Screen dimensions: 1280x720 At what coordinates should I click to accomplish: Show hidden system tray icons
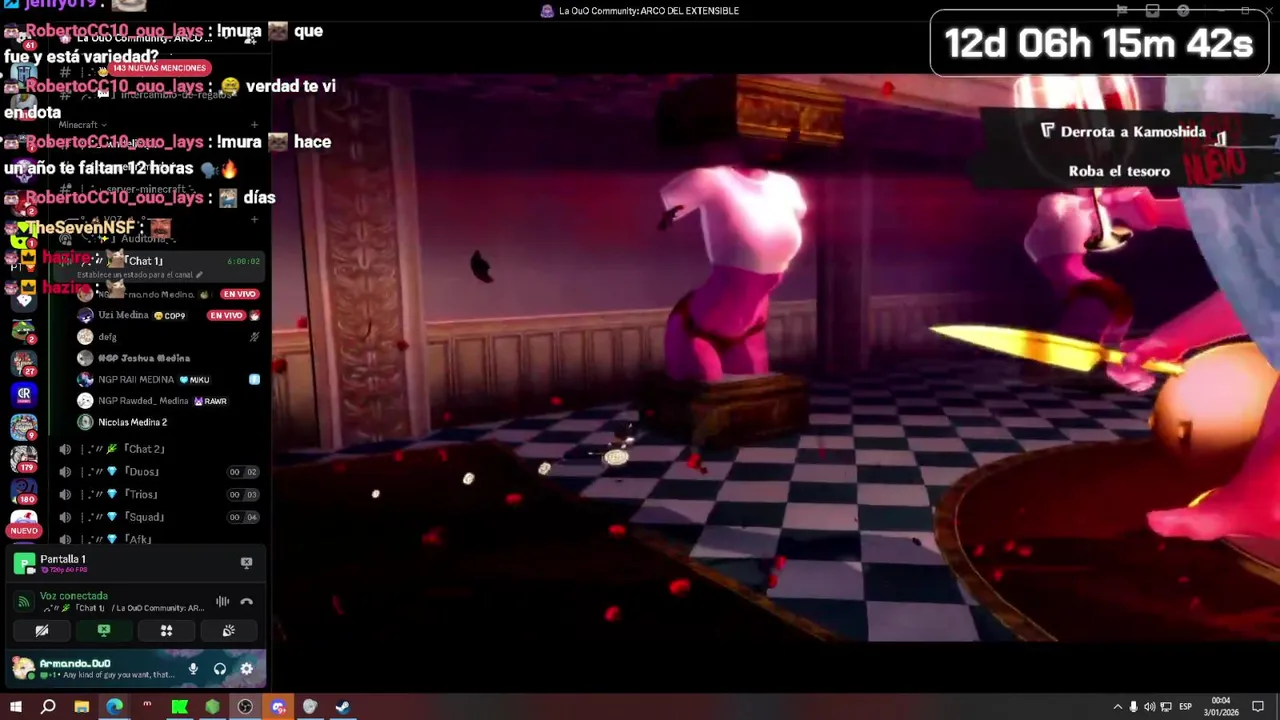[x=1117, y=707]
